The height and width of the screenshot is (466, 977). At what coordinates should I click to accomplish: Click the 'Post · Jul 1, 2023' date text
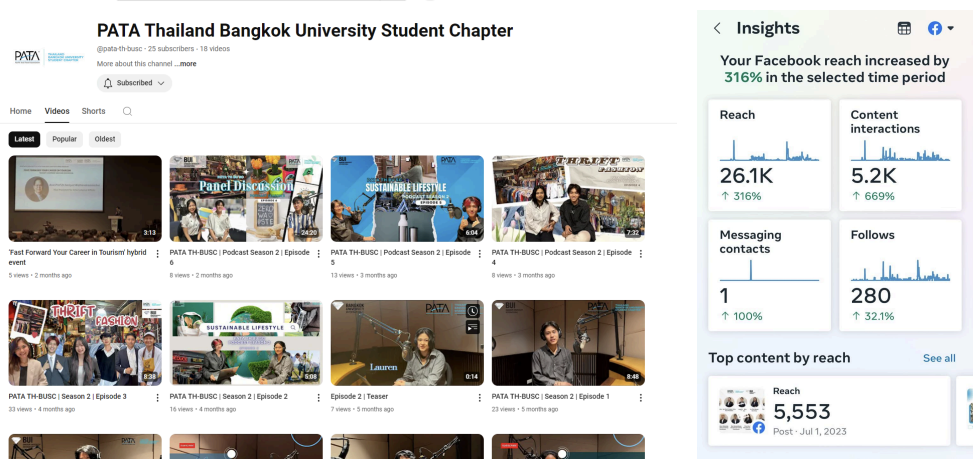coord(809,432)
